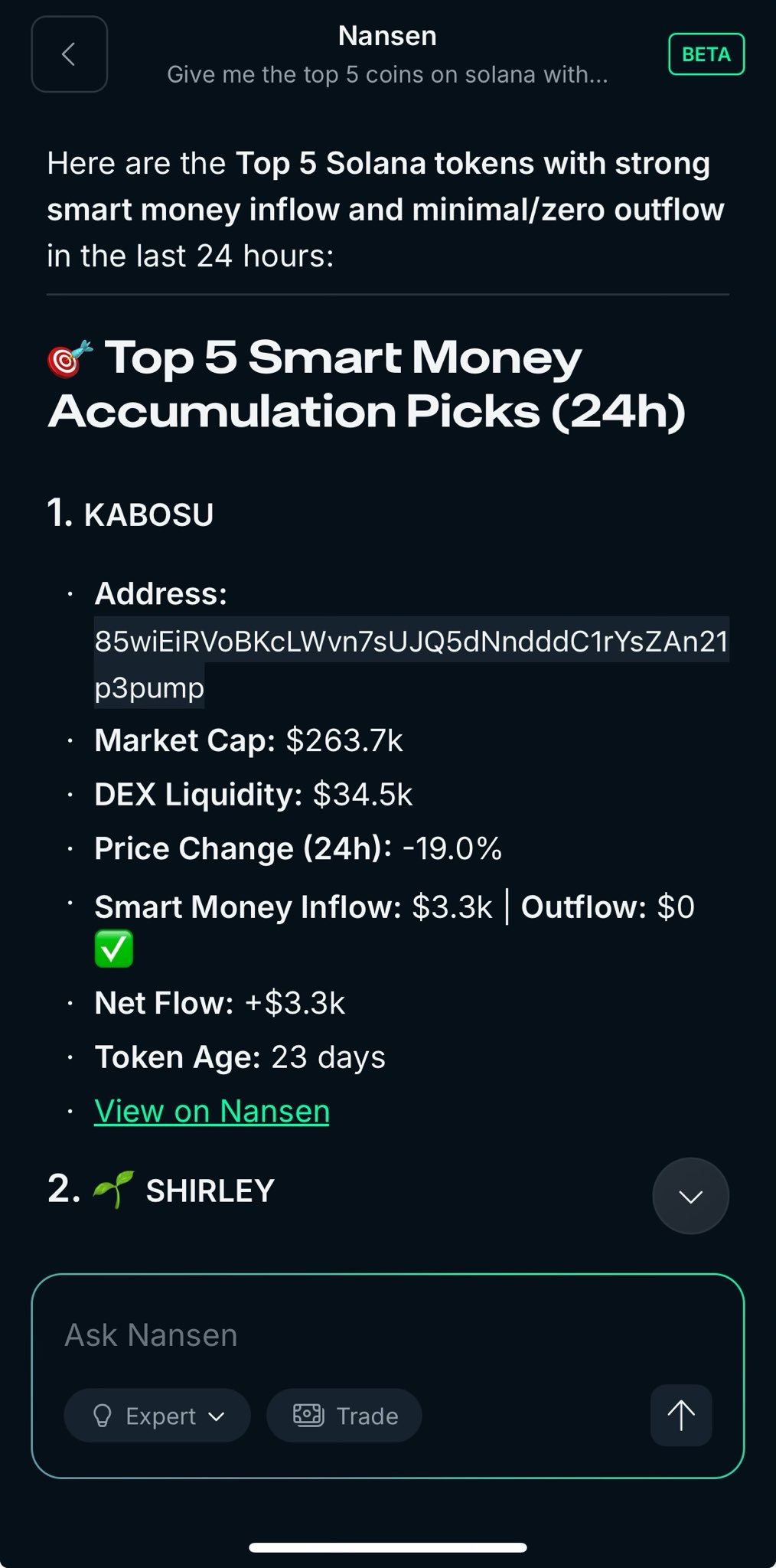Tap the Trade button
The image size is (776, 1568).
(344, 1416)
